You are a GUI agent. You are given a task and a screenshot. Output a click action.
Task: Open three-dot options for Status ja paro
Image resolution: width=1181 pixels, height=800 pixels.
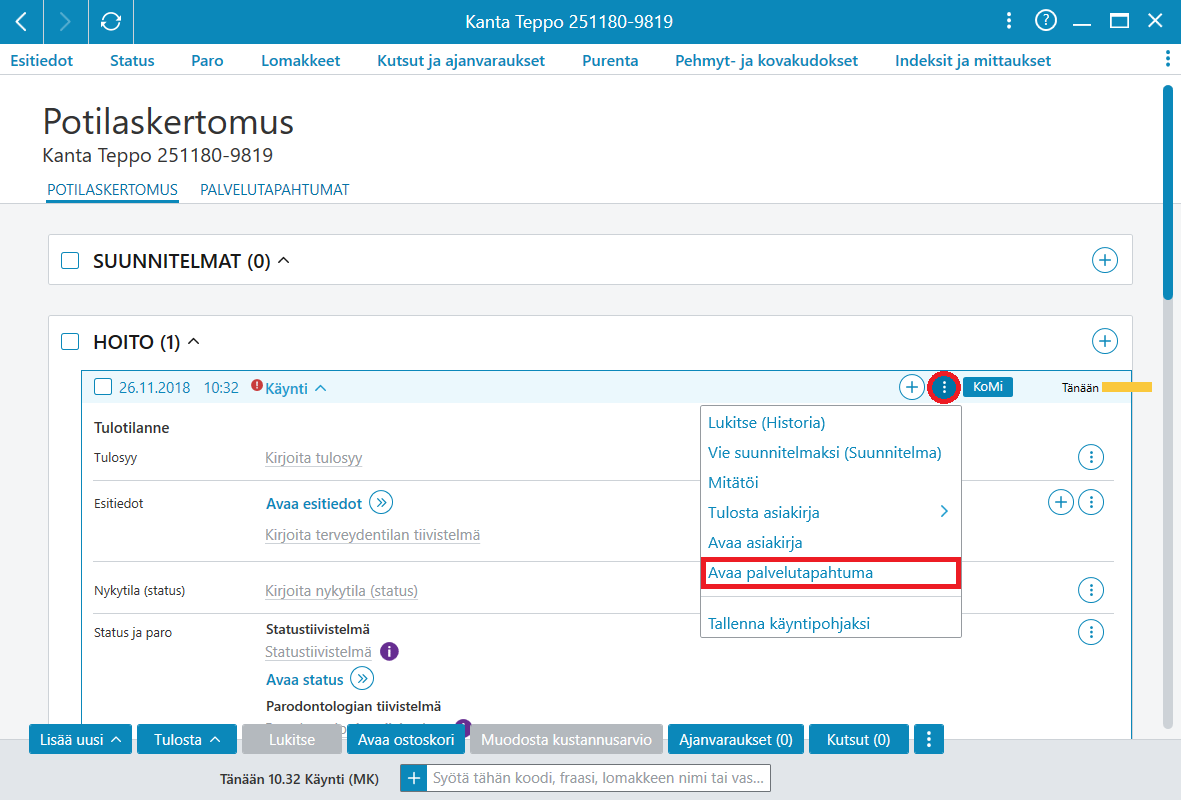(1091, 632)
